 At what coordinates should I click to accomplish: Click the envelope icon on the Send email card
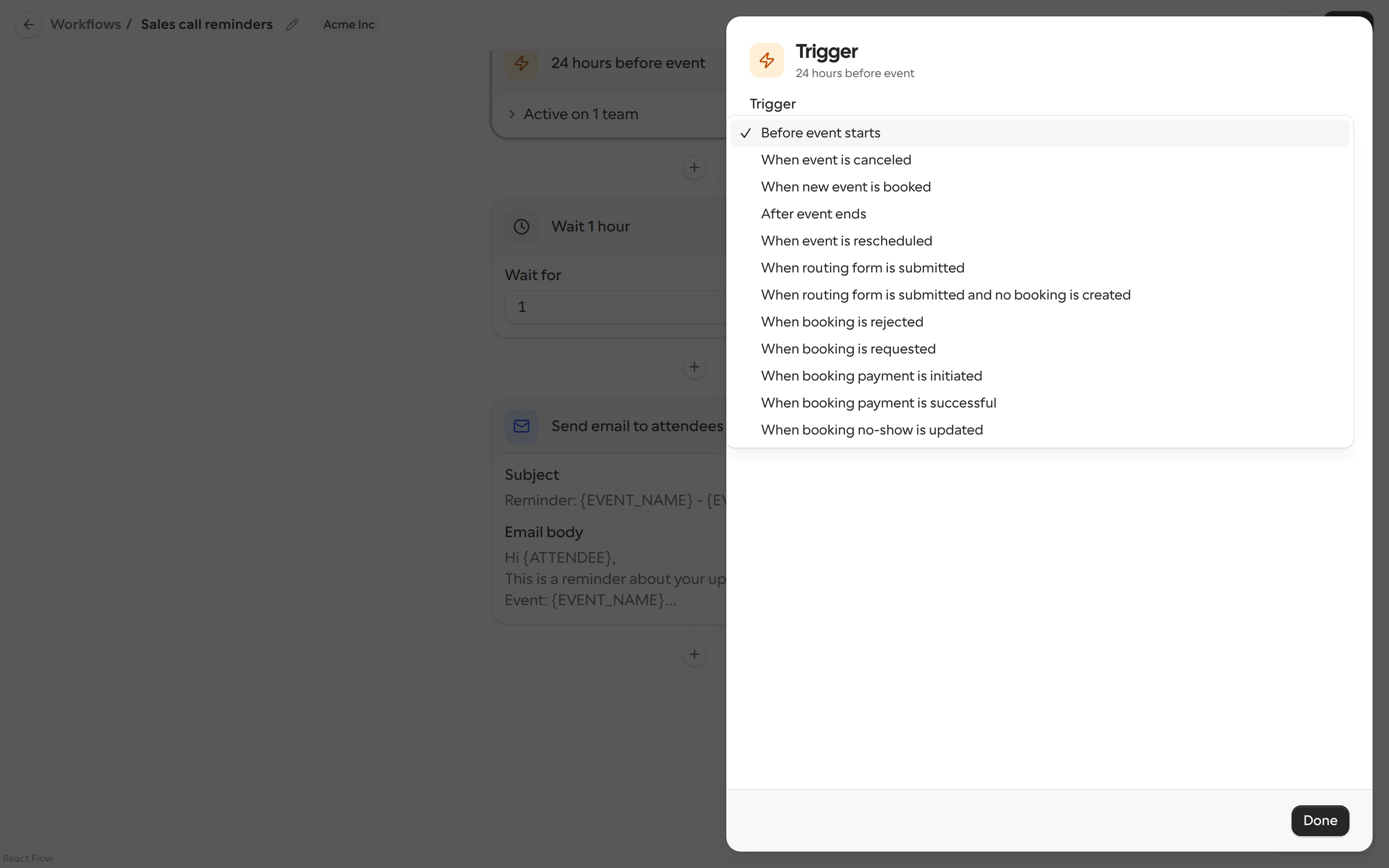(521, 426)
